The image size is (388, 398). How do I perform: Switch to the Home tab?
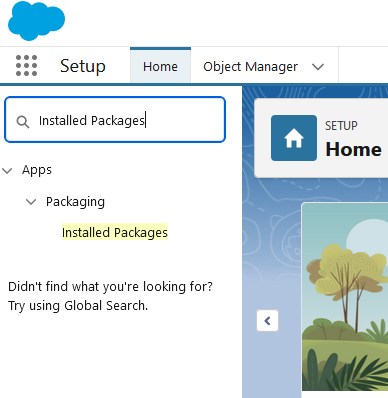160,66
